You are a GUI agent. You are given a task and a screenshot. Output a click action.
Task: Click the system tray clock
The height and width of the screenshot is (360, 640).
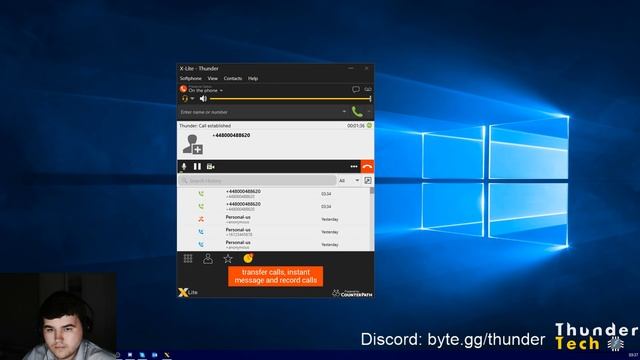(633, 356)
